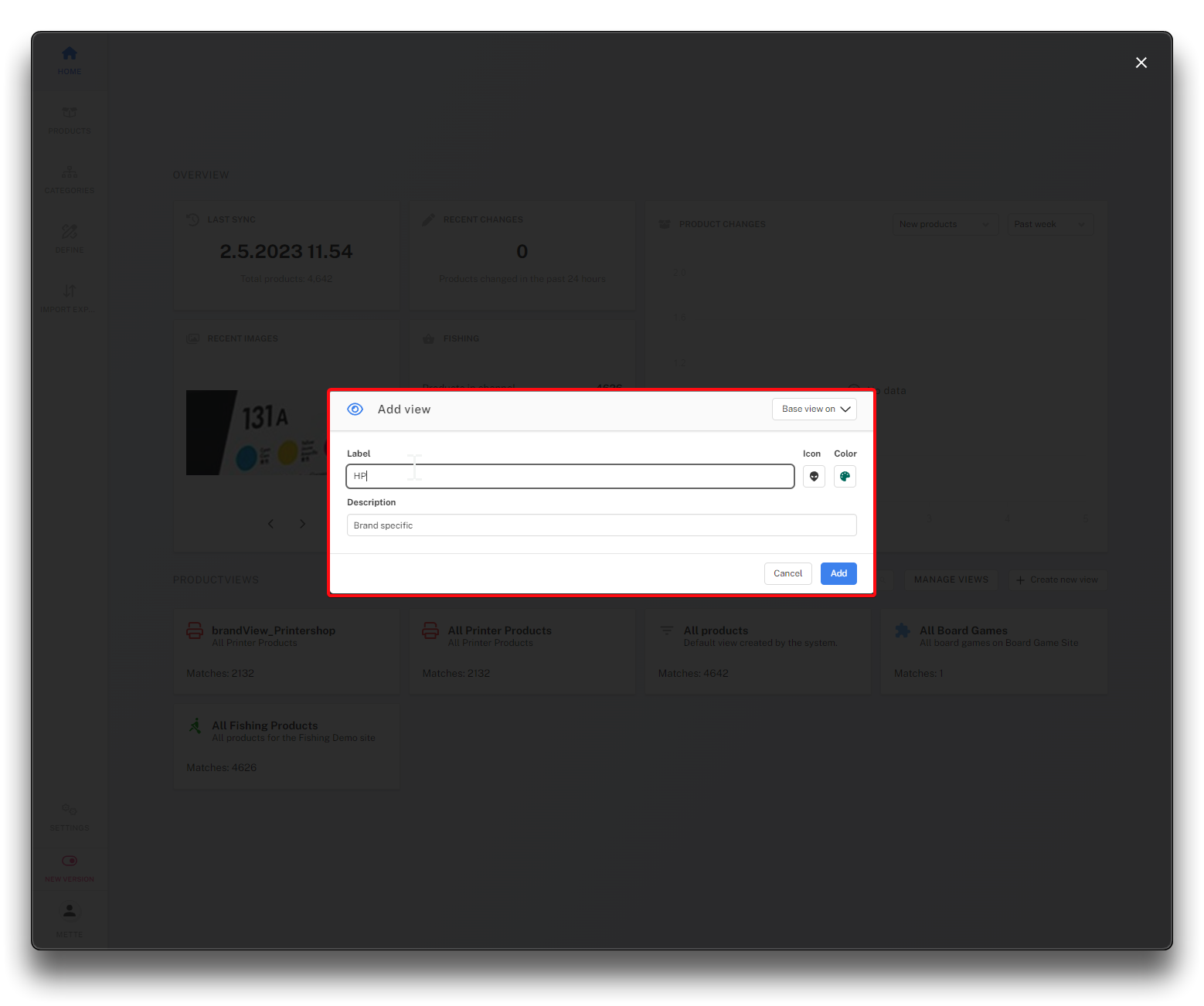This screenshot has width=1204, height=1006.
Task: Open Settings from the sidebar
Action: point(70,811)
